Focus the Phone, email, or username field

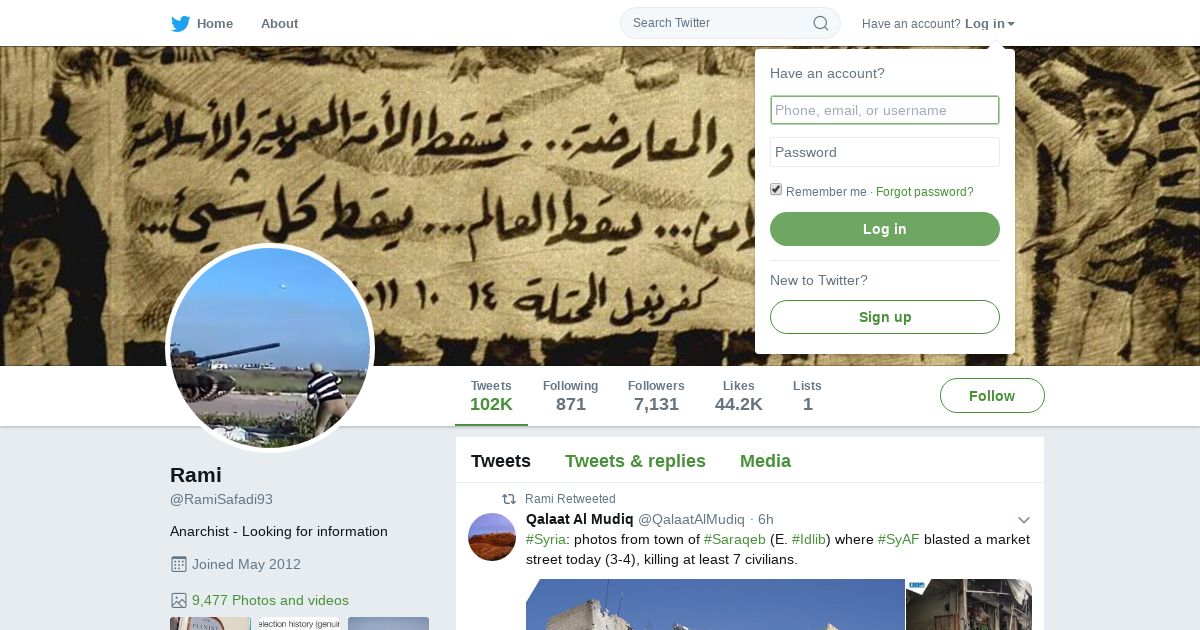885,110
